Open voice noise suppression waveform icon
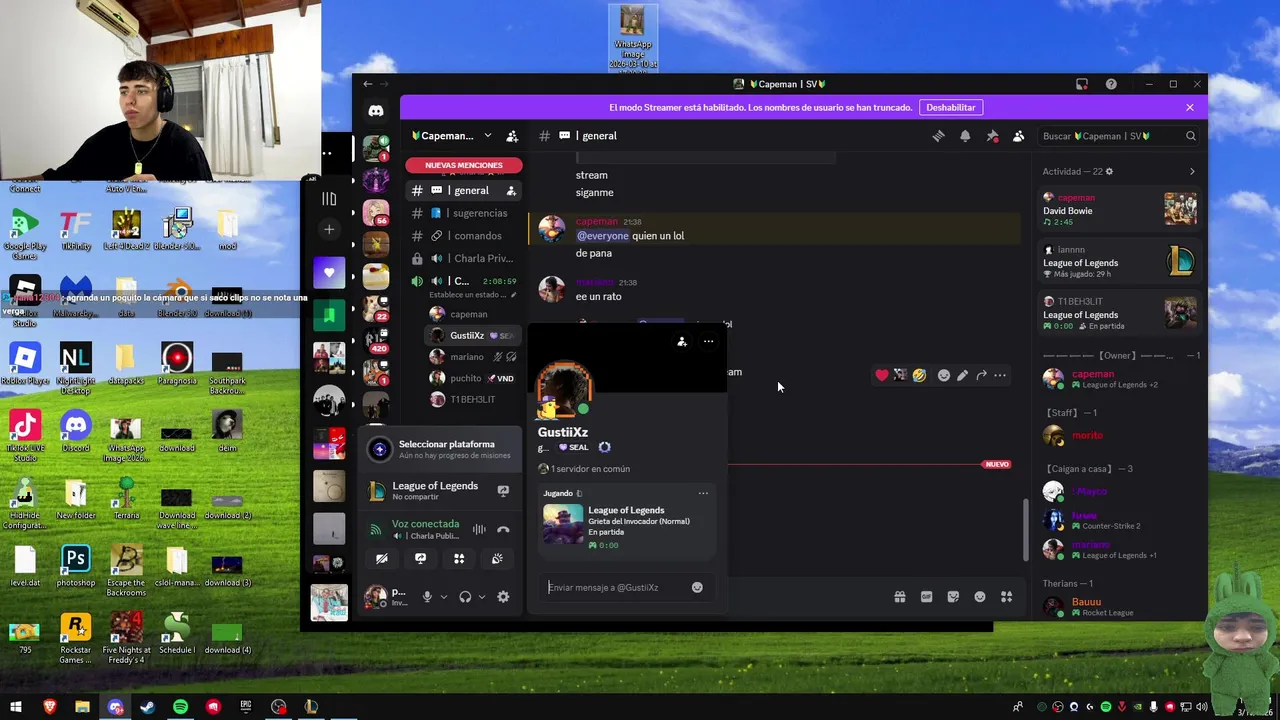Viewport: 1280px width, 720px height. click(x=479, y=530)
